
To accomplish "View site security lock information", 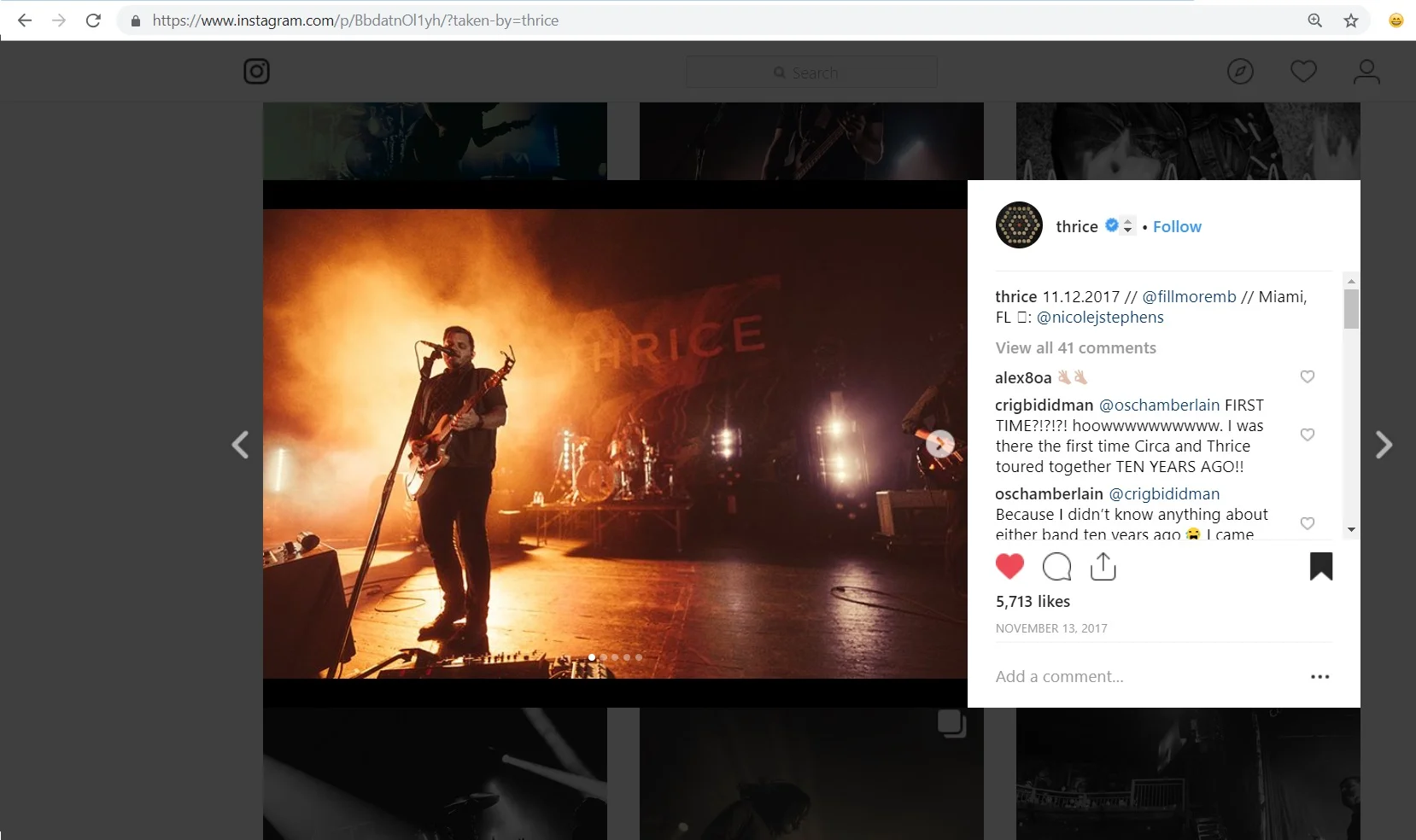I will pos(135,20).
